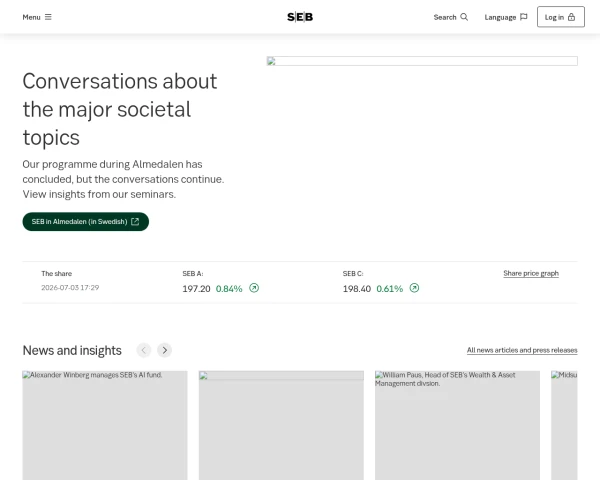Click the 0.61% change value
The height and width of the screenshot is (480, 600).
(x=390, y=289)
